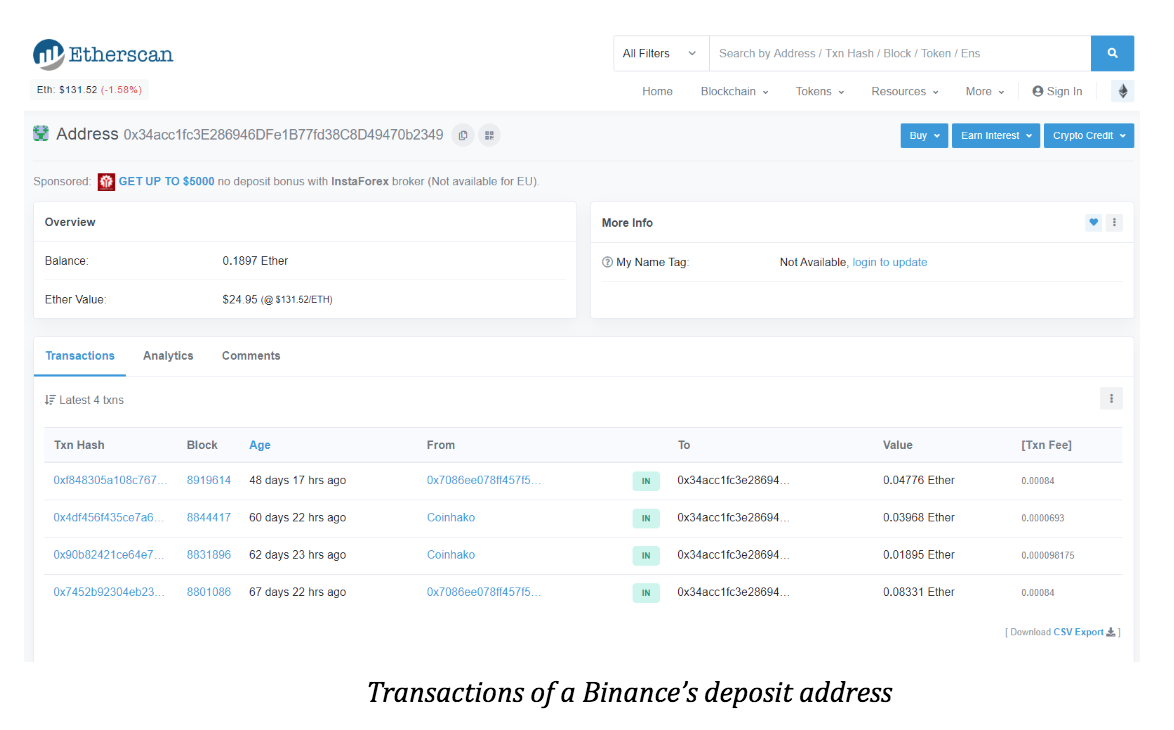Click the search input field
1174x730 pixels.
(900, 53)
